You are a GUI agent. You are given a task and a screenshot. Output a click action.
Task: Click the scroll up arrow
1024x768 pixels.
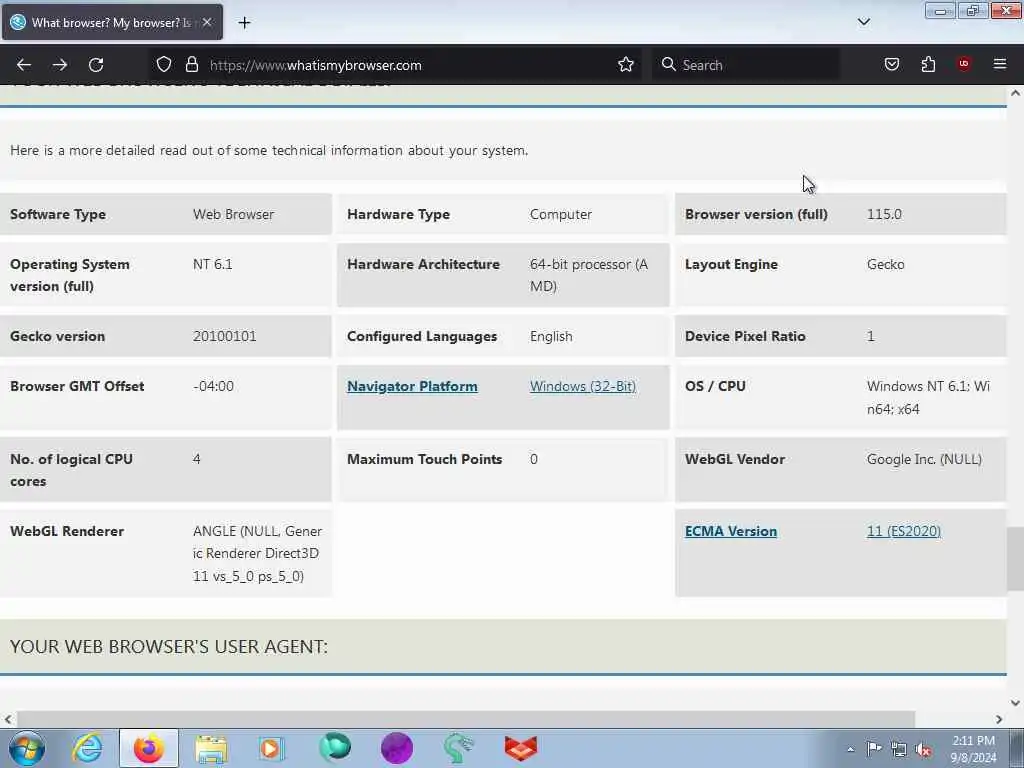click(1016, 93)
